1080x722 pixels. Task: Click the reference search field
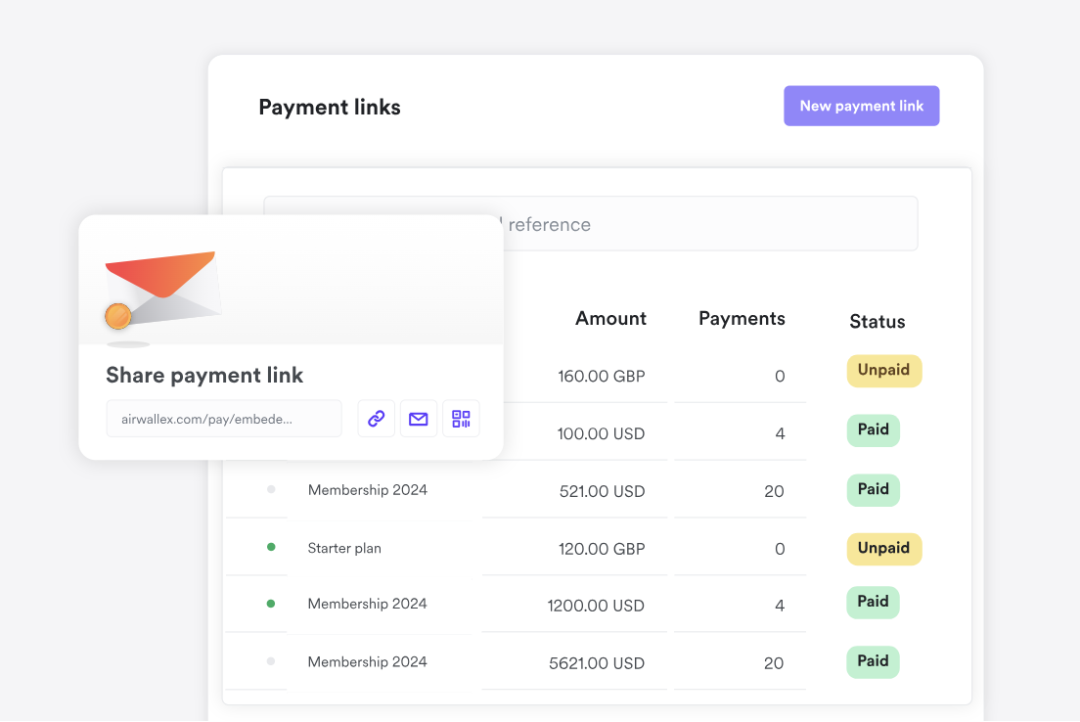(x=590, y=224)
